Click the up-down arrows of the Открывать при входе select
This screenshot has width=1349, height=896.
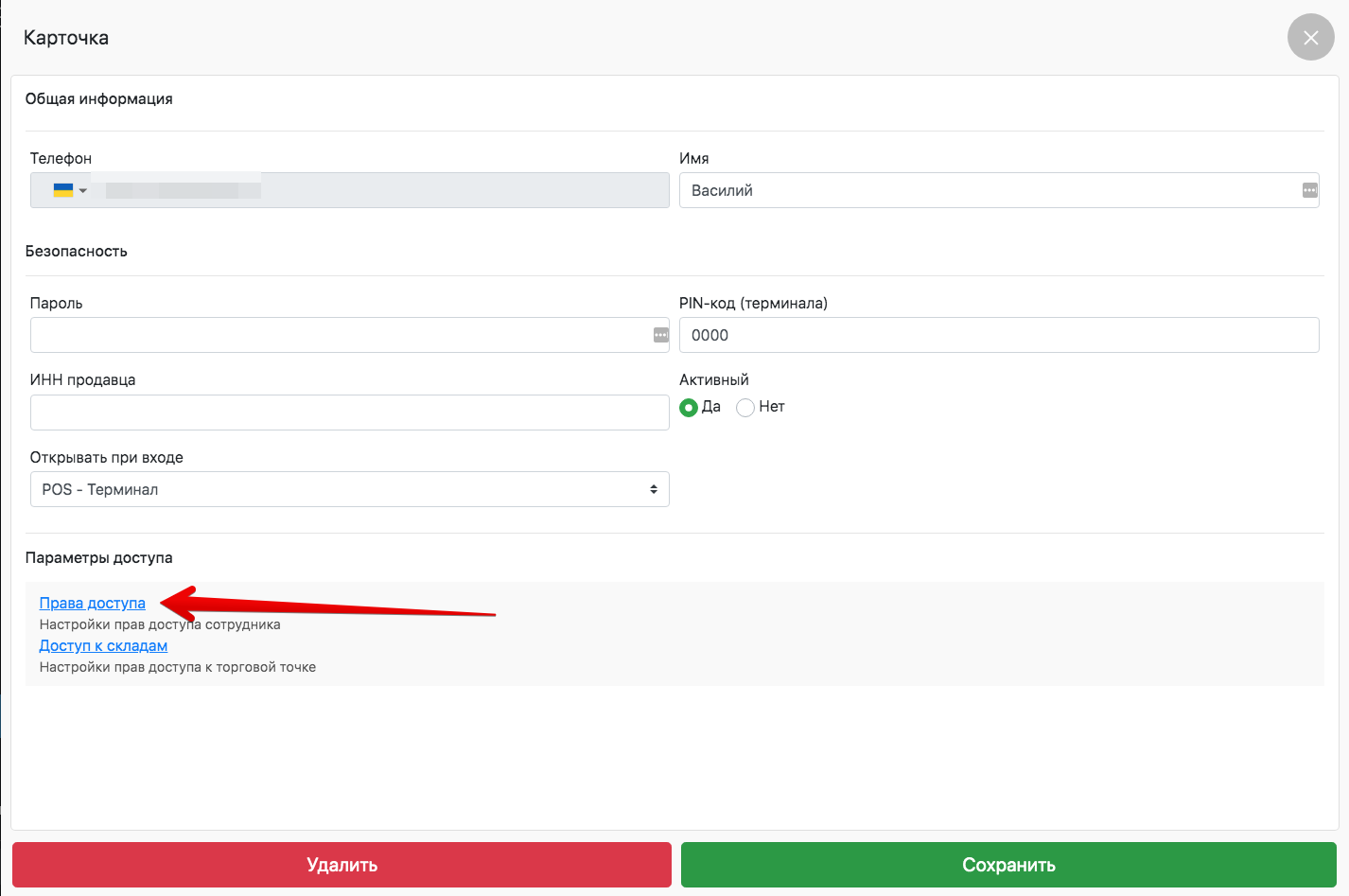coord(653,489)
